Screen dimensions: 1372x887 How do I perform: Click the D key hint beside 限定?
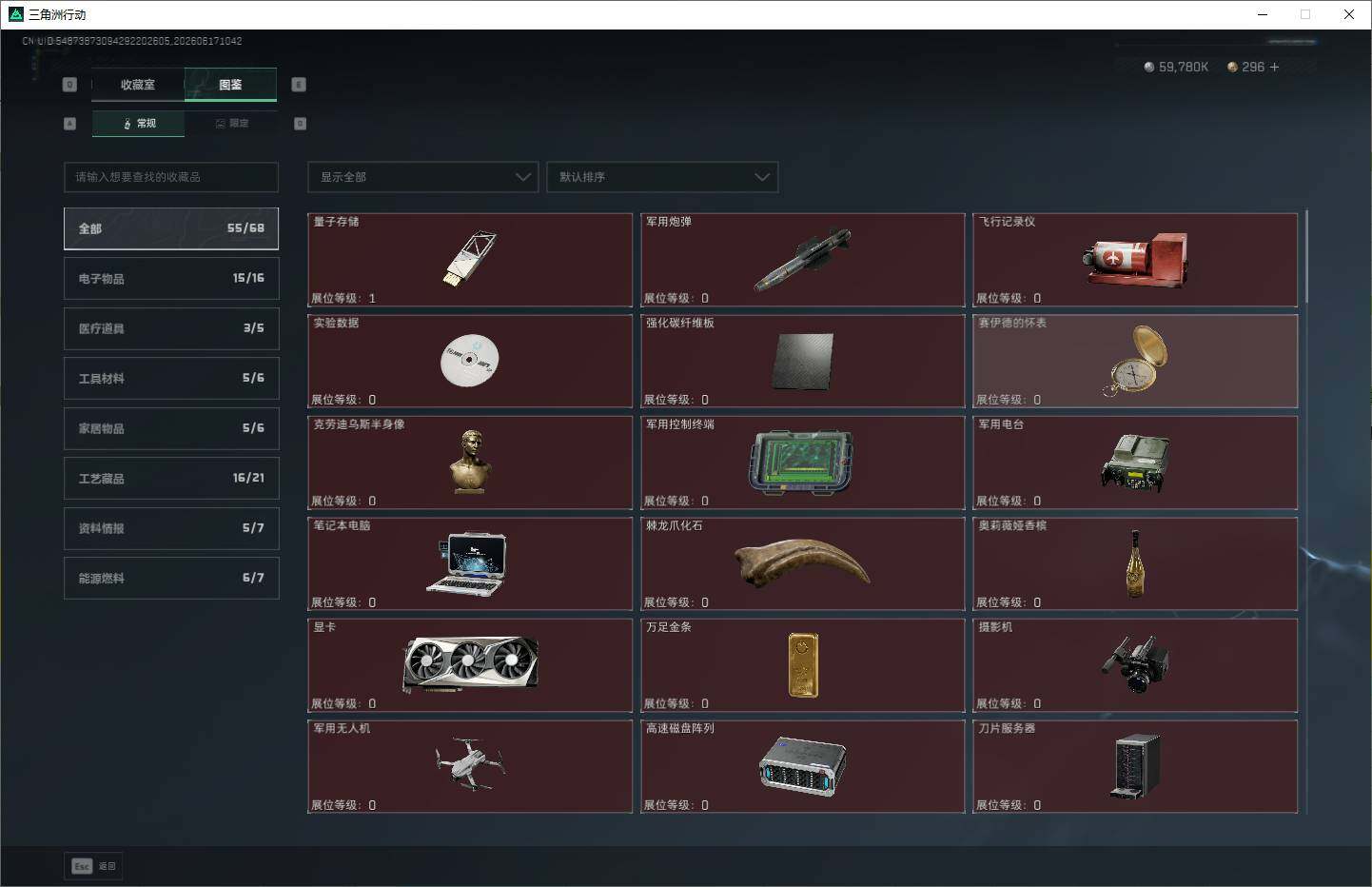[x=301, y=124]
